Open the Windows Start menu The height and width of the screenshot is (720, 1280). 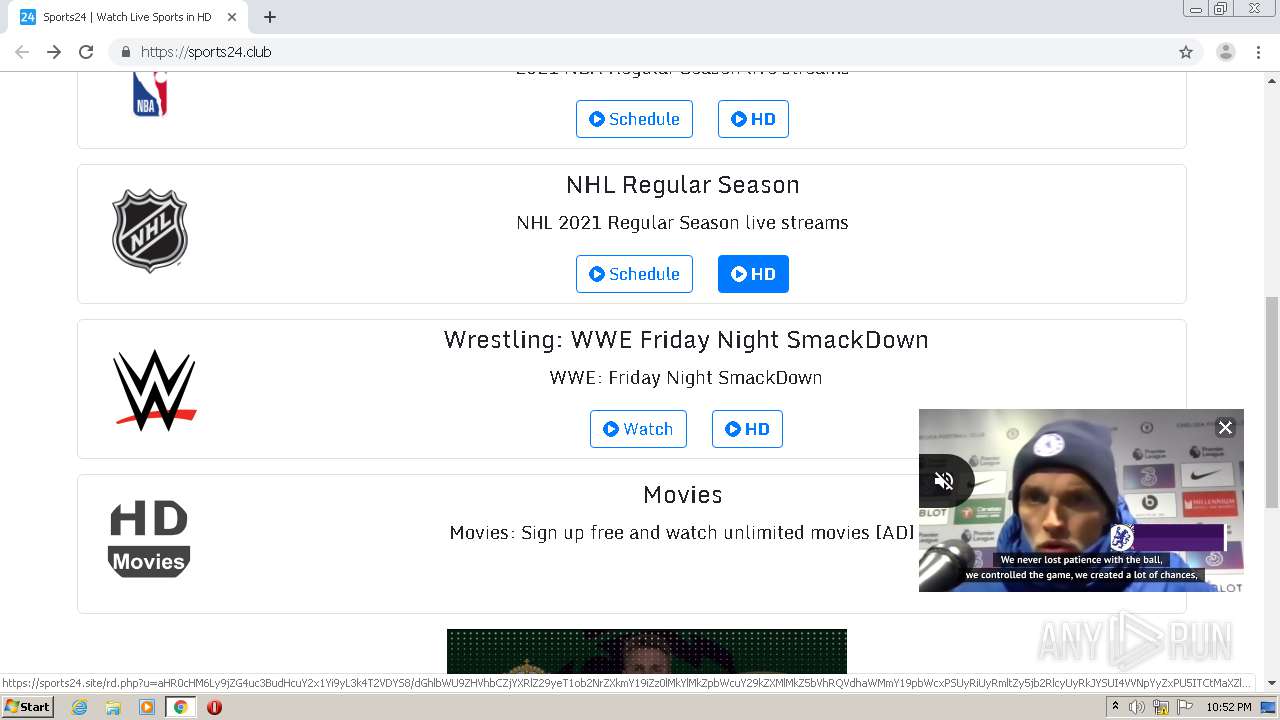tap(28, 707)
